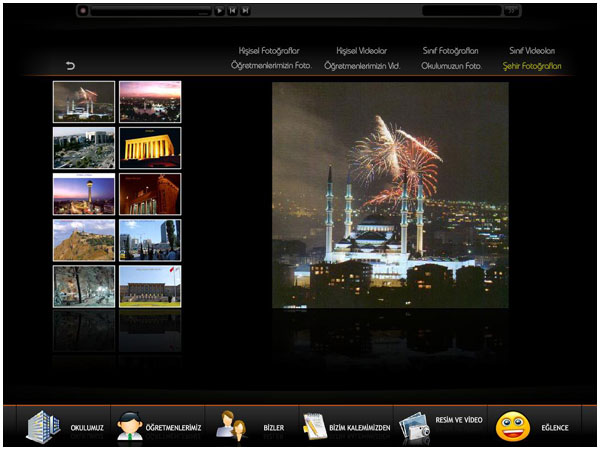600x450 pixels.
Task: Skip to the next track in player
Action: 246,11
